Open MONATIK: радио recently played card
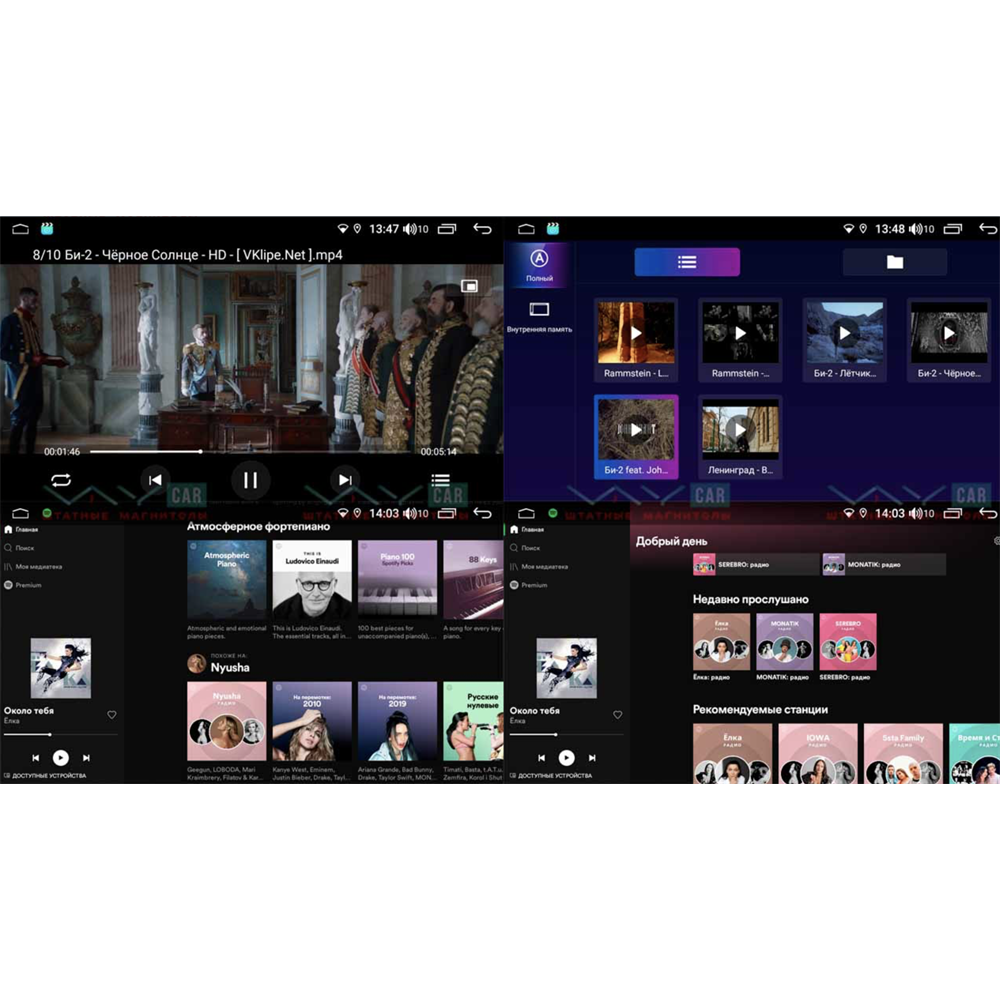 pyautogui.click(x=784, y=647)
